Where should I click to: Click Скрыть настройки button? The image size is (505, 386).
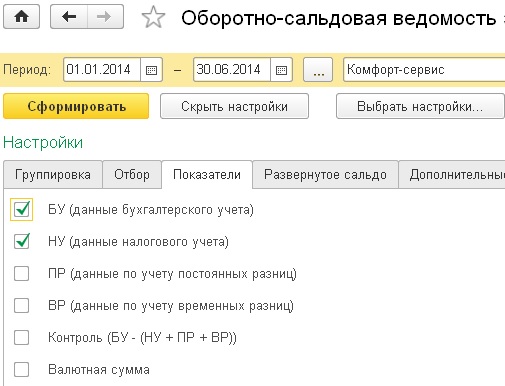click(x=234, y=106)
